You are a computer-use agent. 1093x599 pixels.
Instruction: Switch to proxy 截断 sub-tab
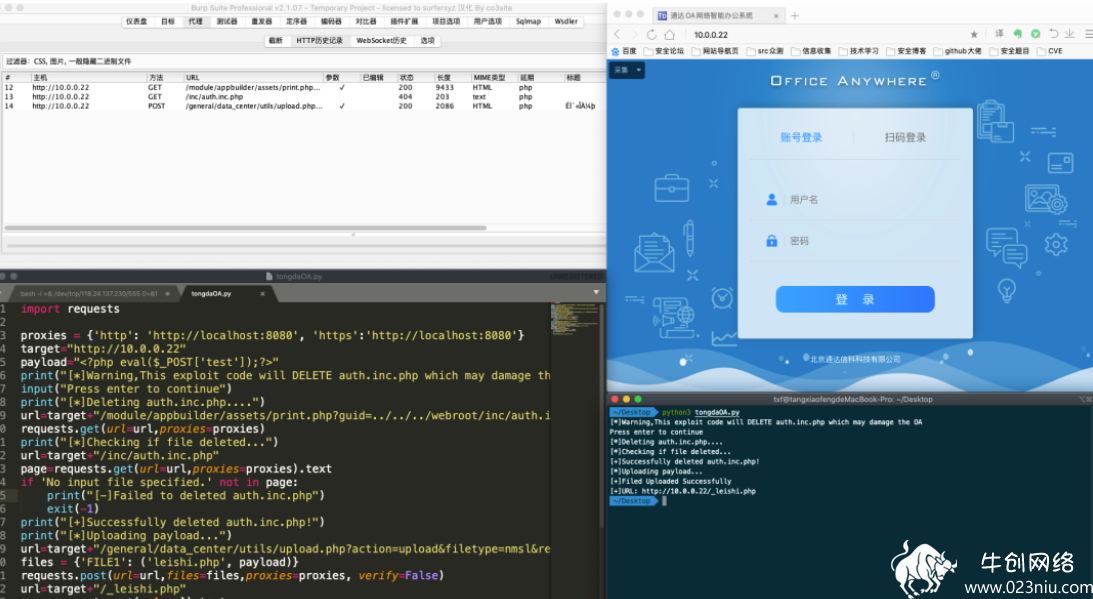276,40
